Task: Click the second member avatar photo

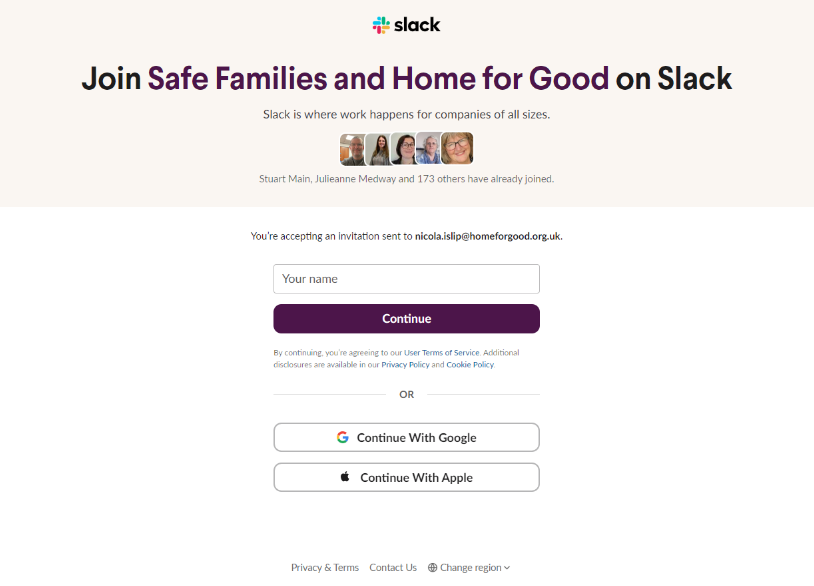Action: tap(378, 149)
